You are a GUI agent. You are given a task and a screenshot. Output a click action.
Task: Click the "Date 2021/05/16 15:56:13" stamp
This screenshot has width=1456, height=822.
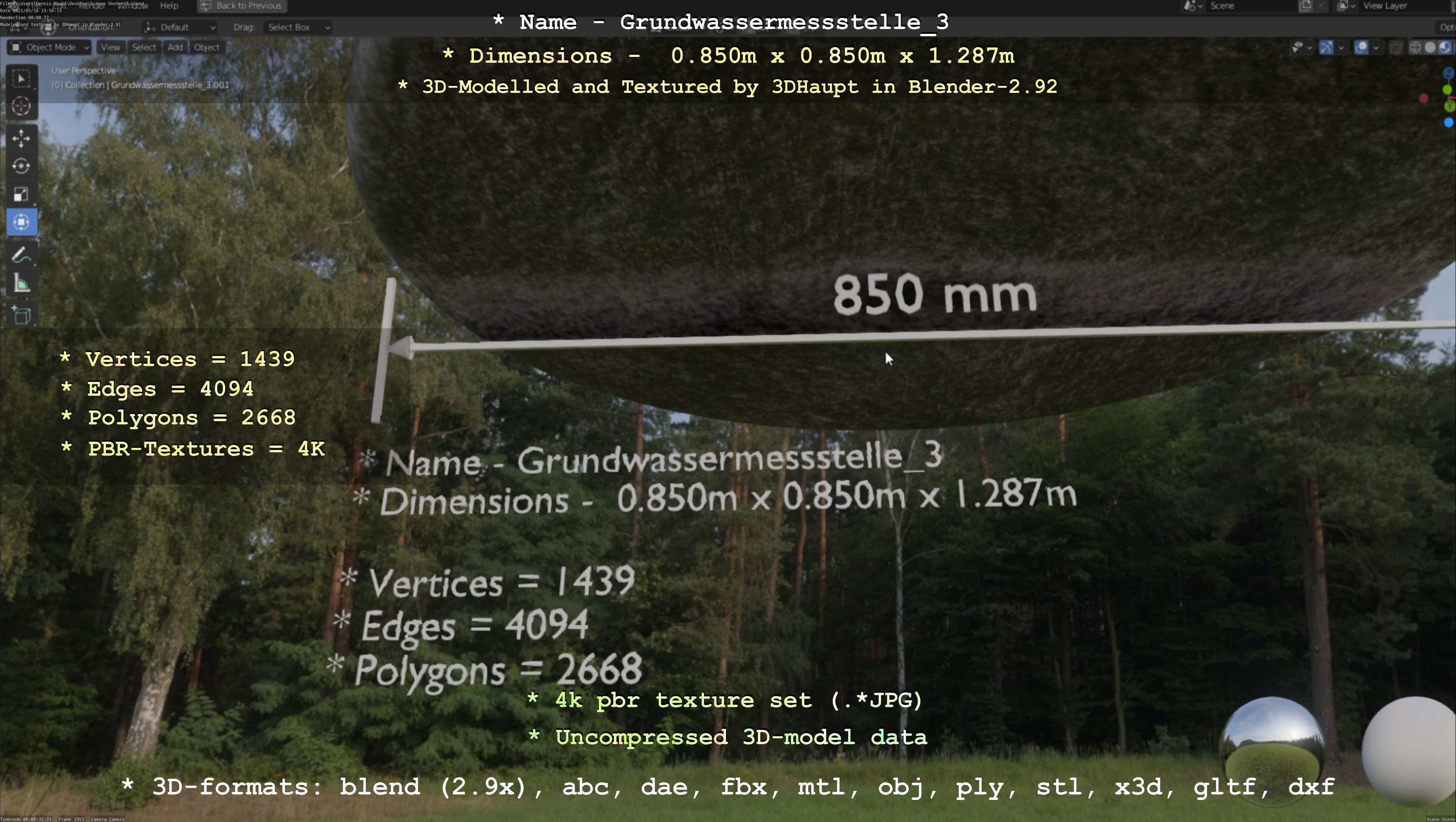[x=31, y=11]
